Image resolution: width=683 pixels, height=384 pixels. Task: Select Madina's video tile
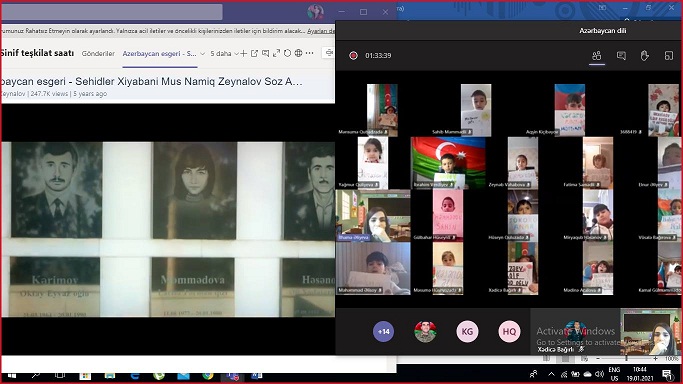tap(598, 269)
